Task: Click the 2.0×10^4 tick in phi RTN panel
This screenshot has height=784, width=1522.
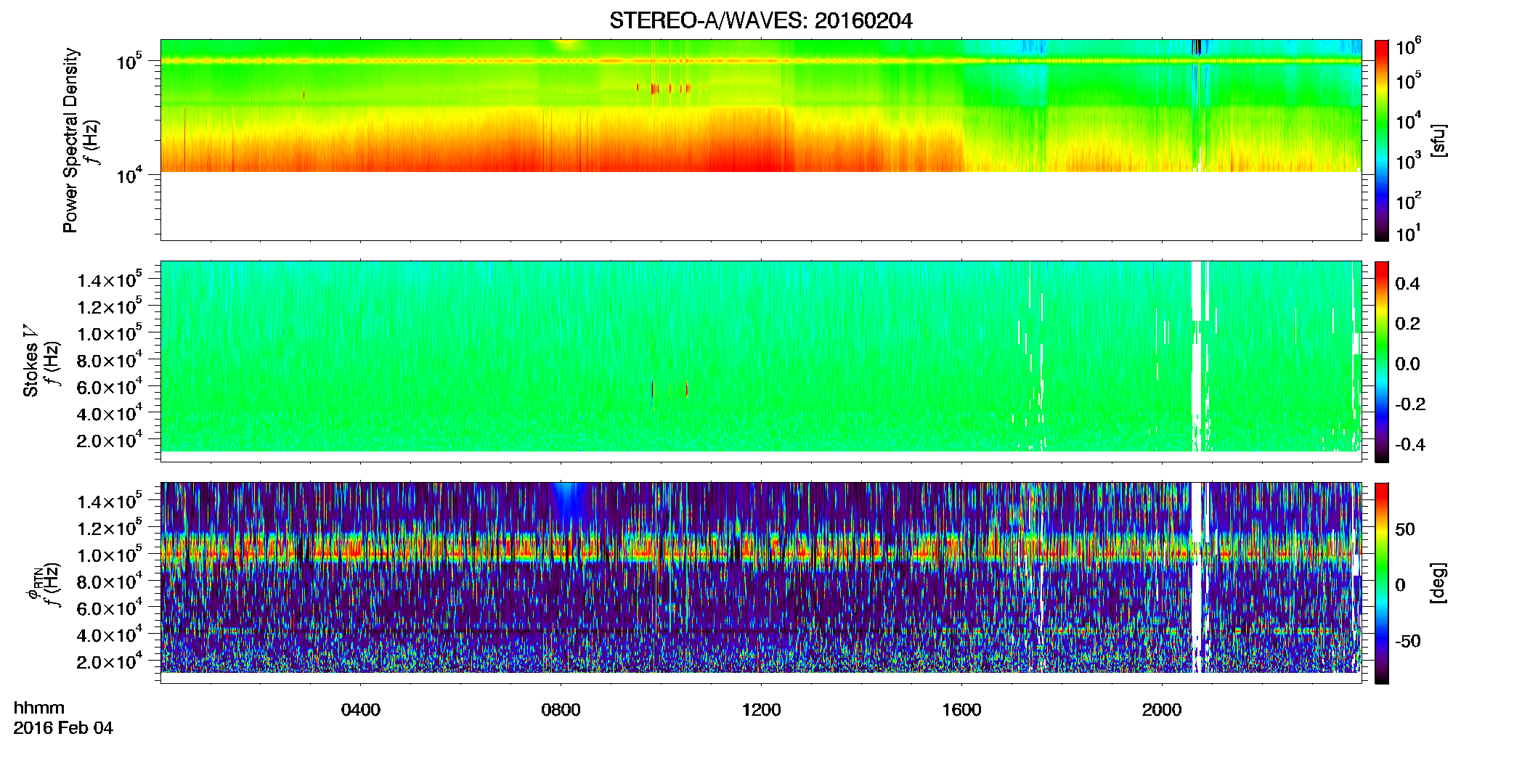Action: pos(109,661)
